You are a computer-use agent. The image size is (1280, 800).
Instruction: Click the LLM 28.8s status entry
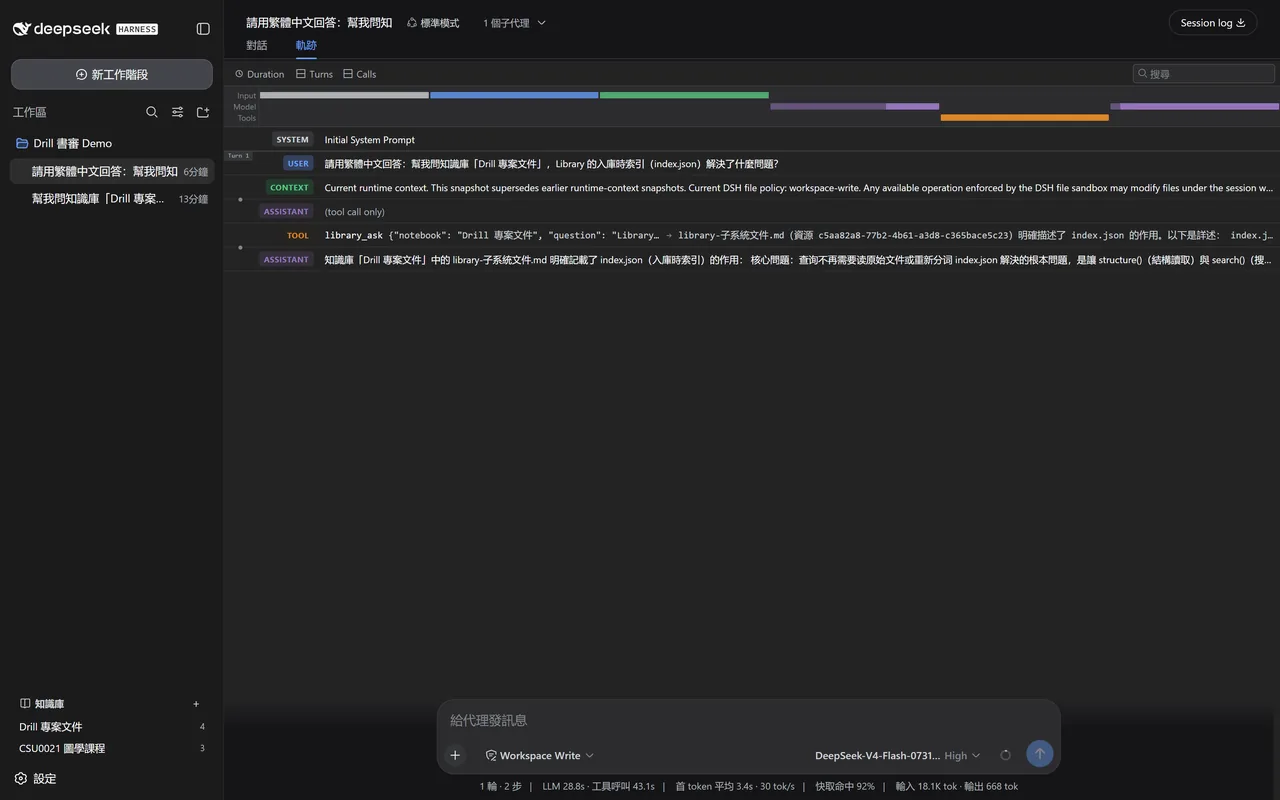click(x=563, y=786)
